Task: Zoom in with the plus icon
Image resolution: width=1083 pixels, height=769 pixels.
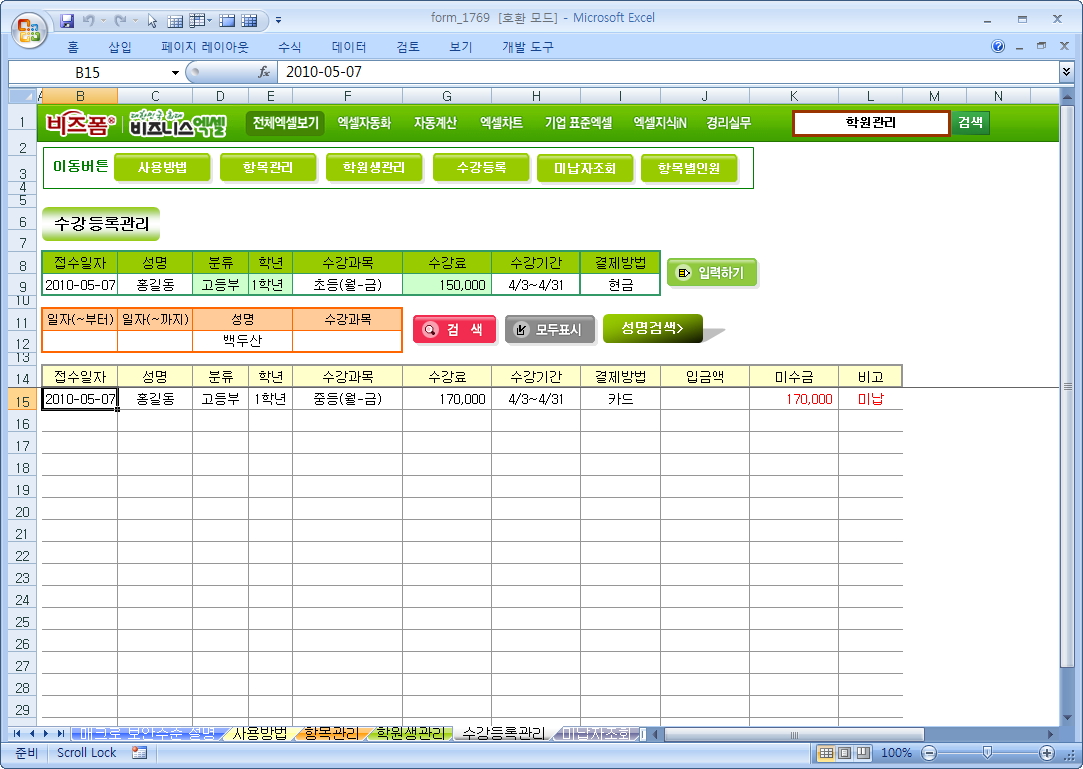Action: (1047, 753)
